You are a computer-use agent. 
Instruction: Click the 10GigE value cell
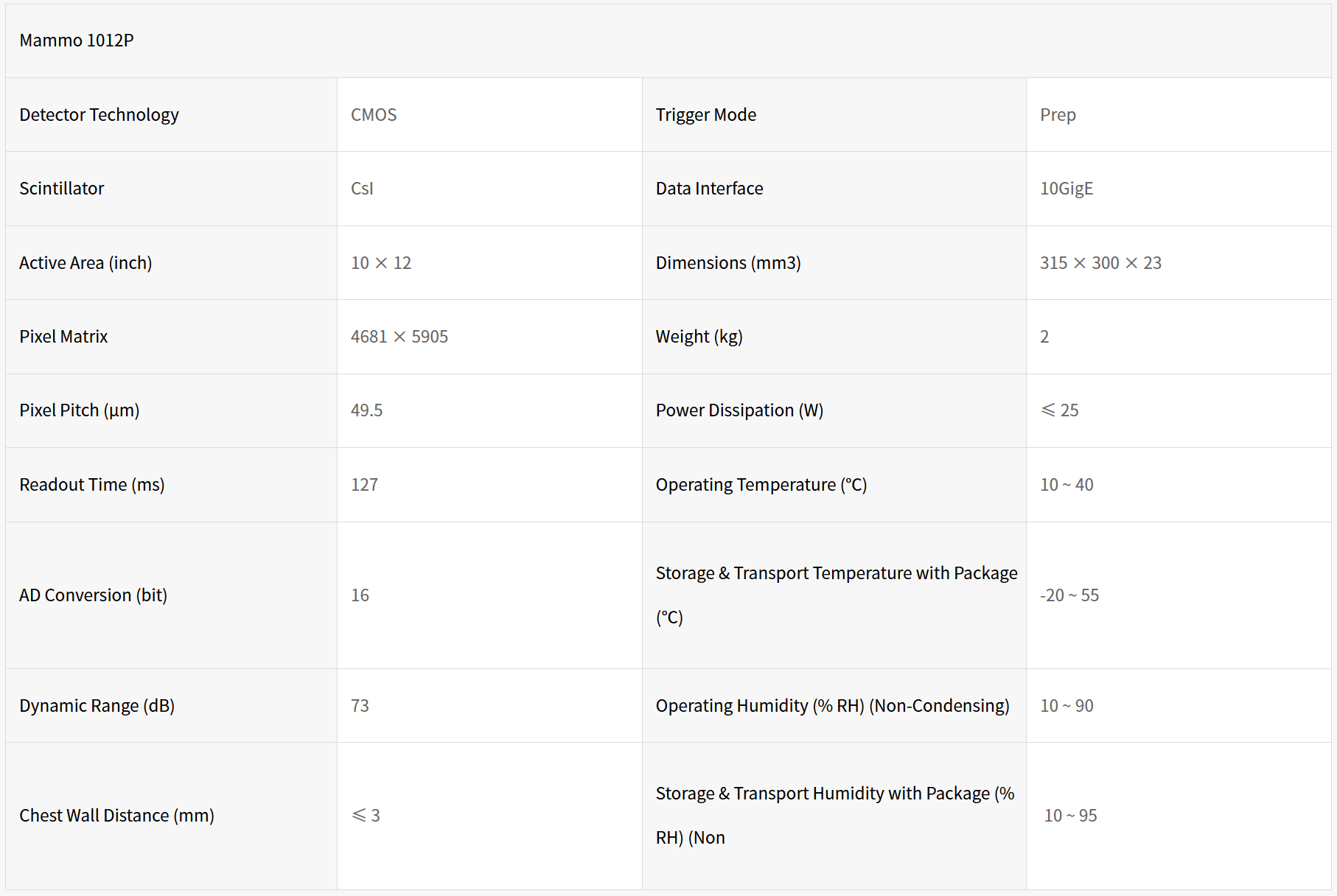[x=1066, y=189]
